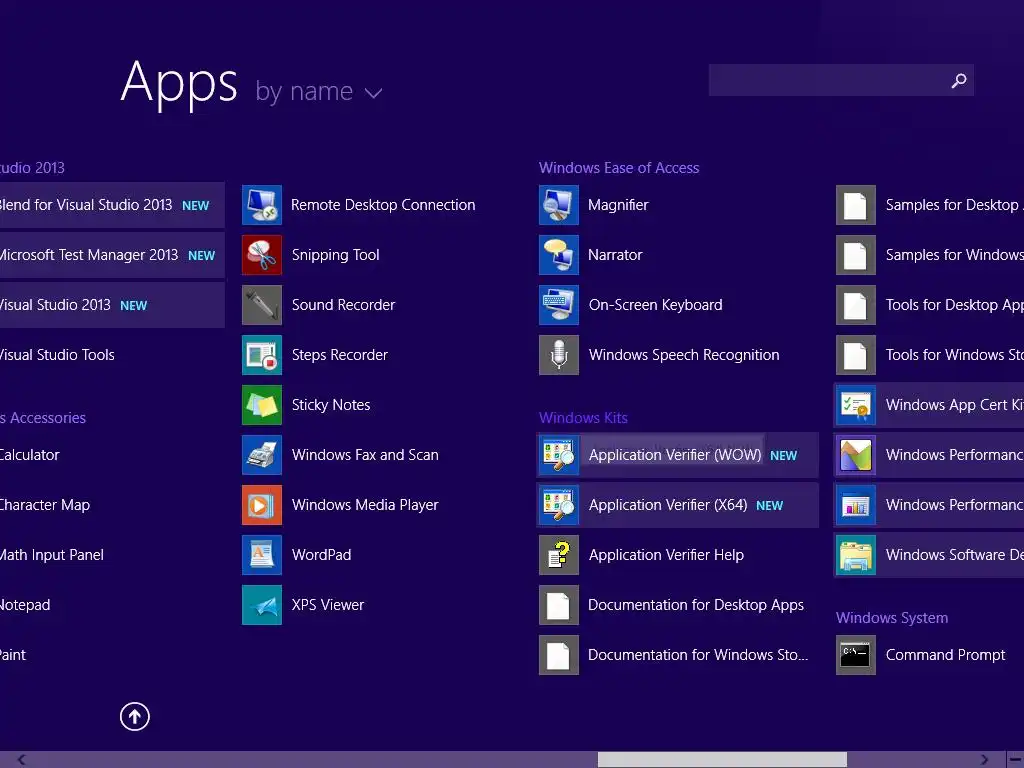Open the XPS Viewer icon
Viewport: 1024px width, 768px height.
262,605
